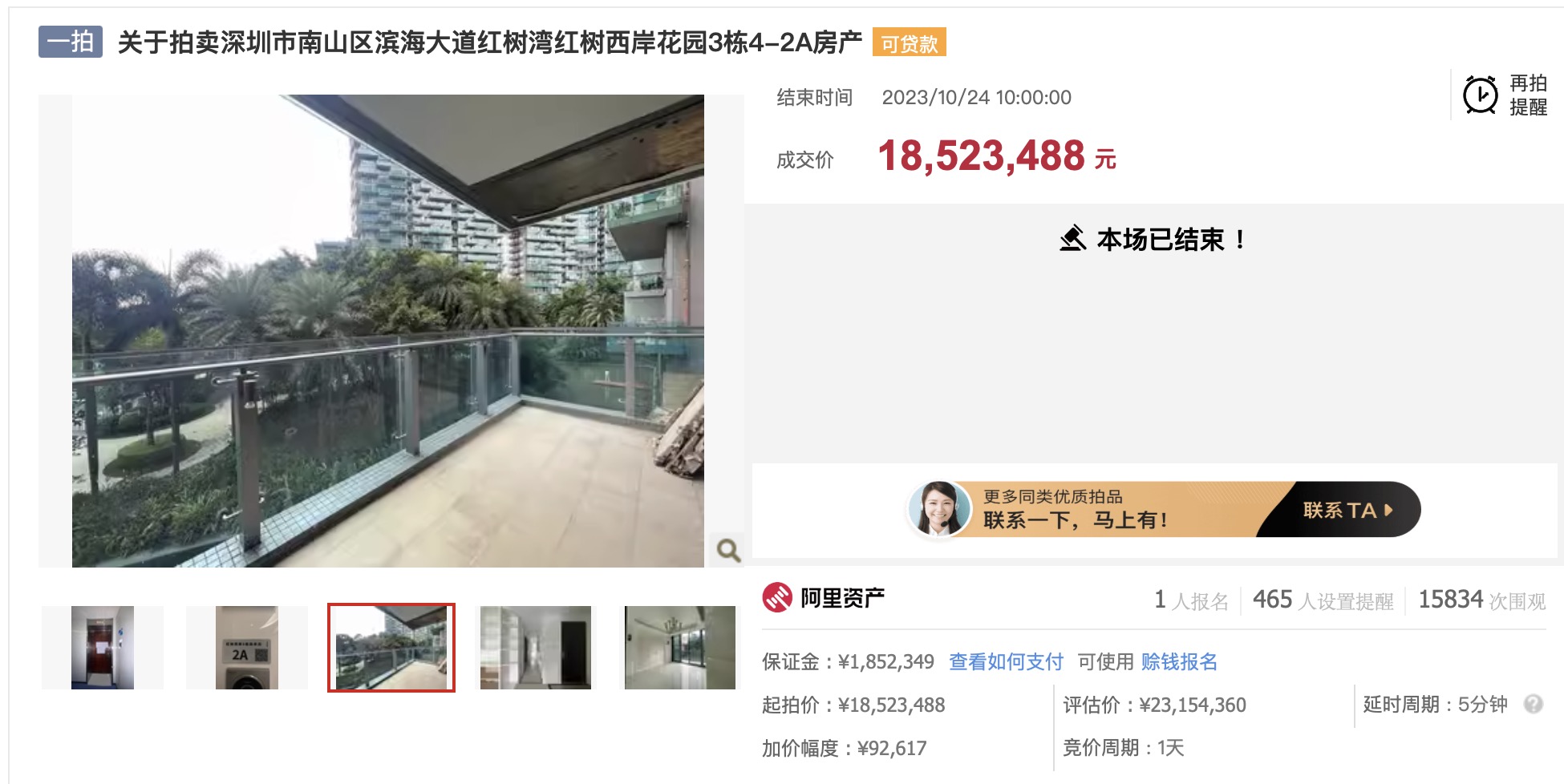Click 再拍提醒 reminder text
Screen dimensions: 1564x784
tap(1528, 95)
